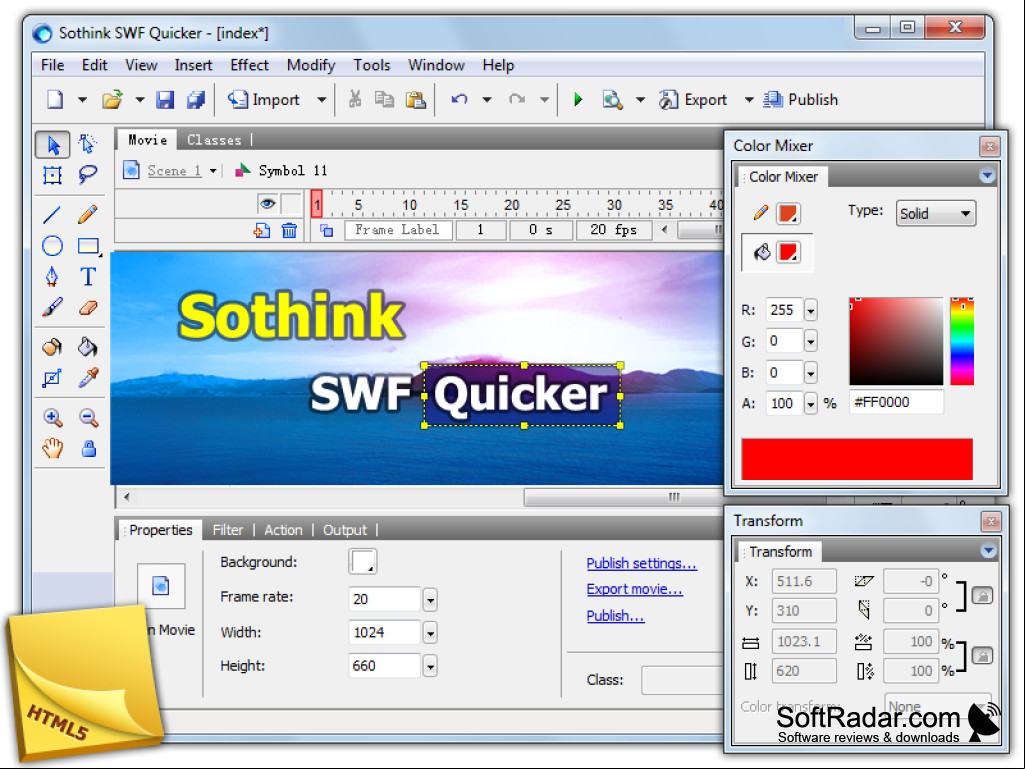Switch to the Classes tab
Image resolution: width=1025 pixels, height=769 pixels.
tap(214, 140)
